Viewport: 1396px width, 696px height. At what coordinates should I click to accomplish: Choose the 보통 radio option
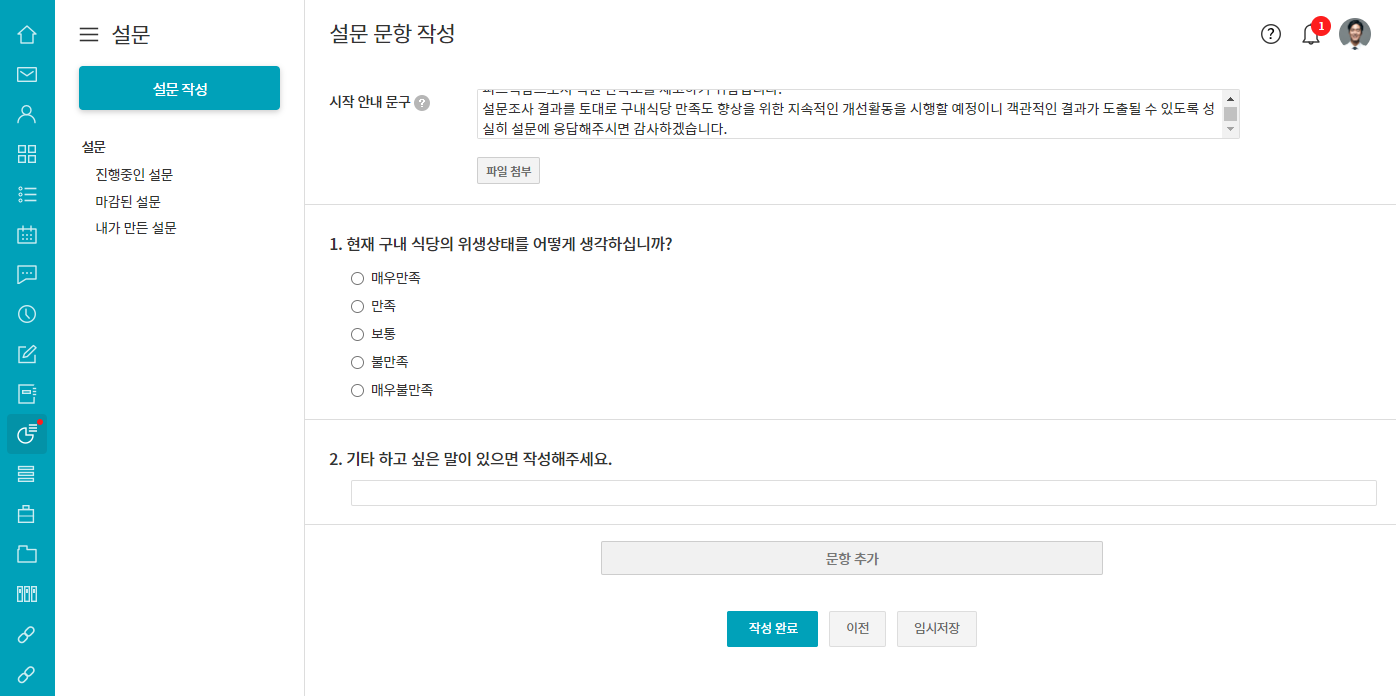(357, 334)
